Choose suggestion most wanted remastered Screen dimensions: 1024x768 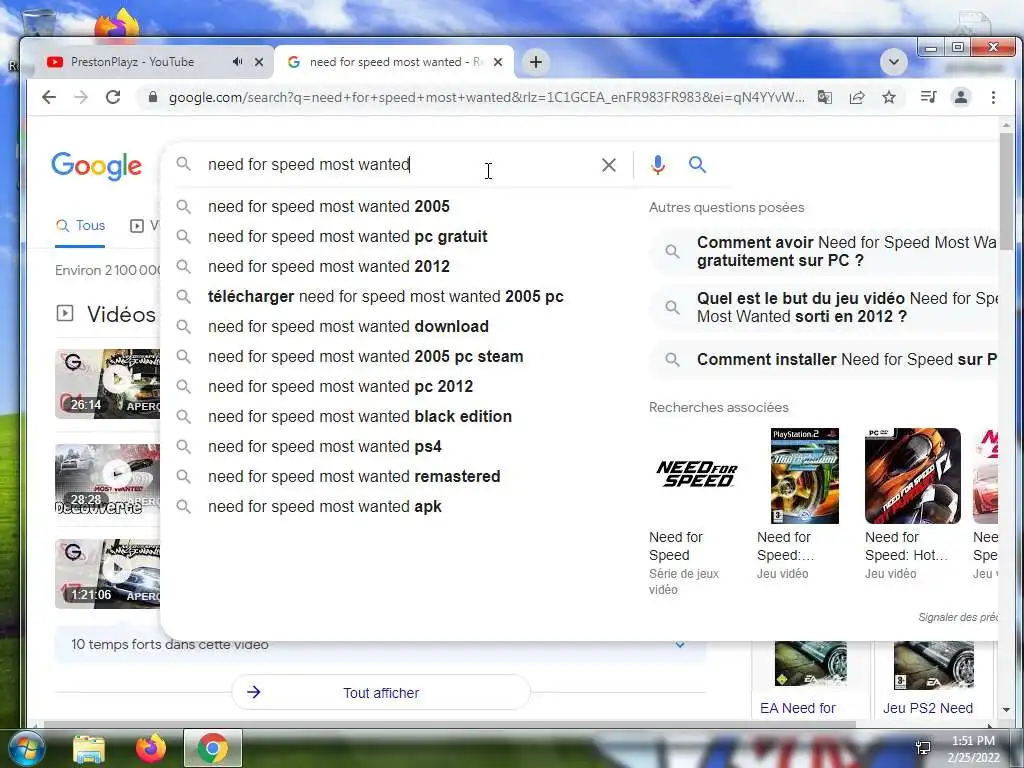(x=354, y=477)
